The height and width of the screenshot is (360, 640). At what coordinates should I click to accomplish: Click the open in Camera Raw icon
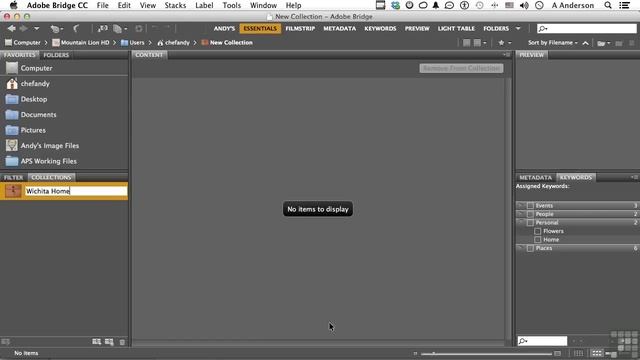point(139,29)
